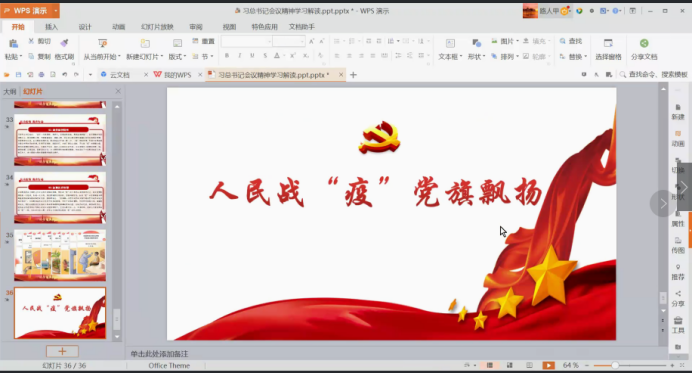Adjust the zoom slider in status bar
The height and width of the screenshot is (373, 693).
click(615, 365)
